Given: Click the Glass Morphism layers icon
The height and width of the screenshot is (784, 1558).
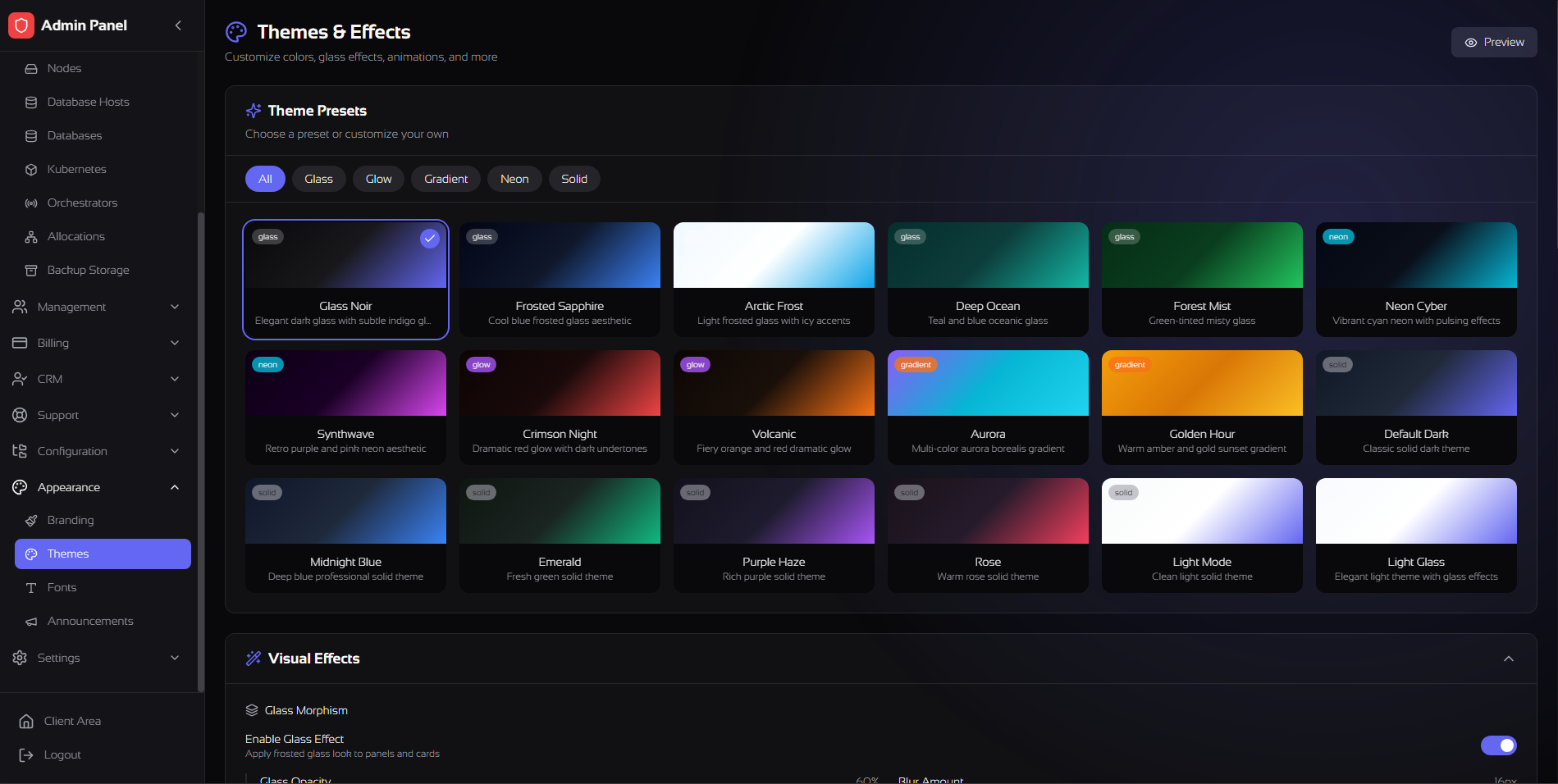Looking at the screenshot, I should point(252,710).
